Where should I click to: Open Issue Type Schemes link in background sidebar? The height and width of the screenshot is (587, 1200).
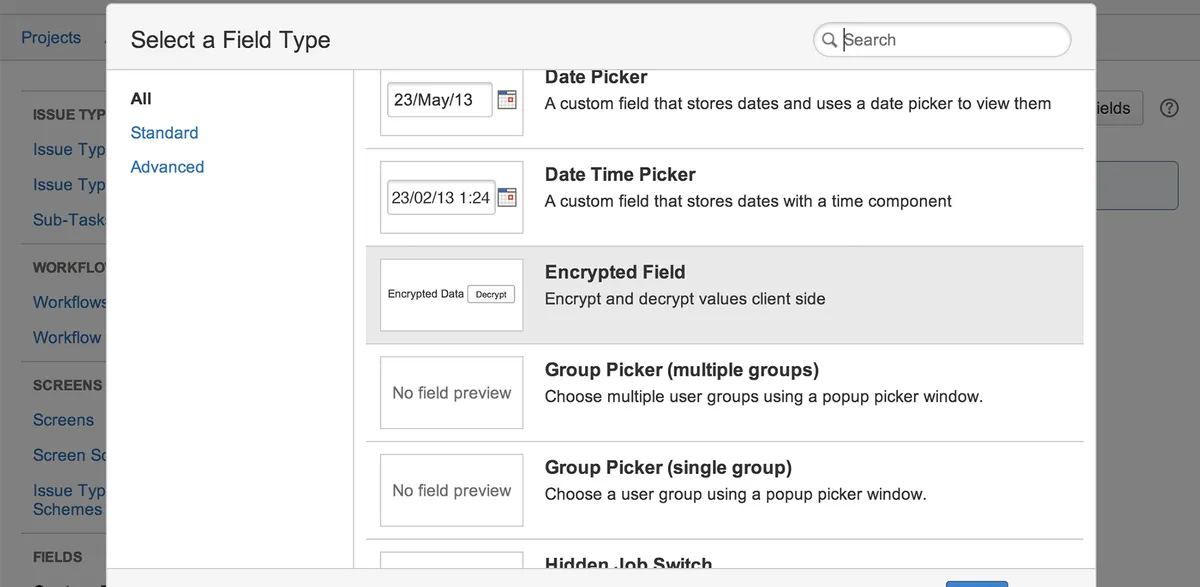(x=68, y=500)
